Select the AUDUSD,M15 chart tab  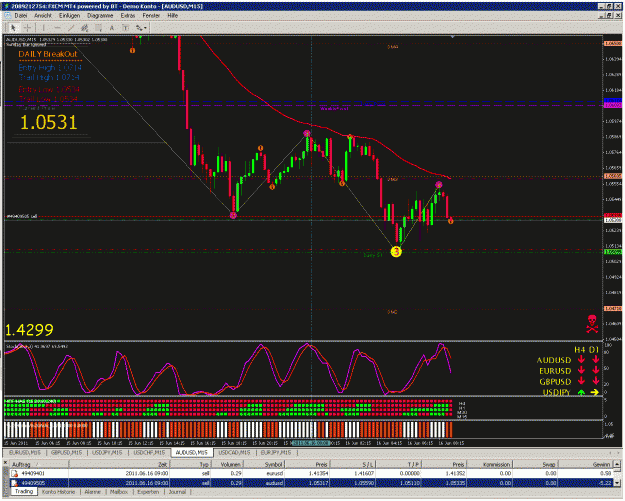point(192,452)
